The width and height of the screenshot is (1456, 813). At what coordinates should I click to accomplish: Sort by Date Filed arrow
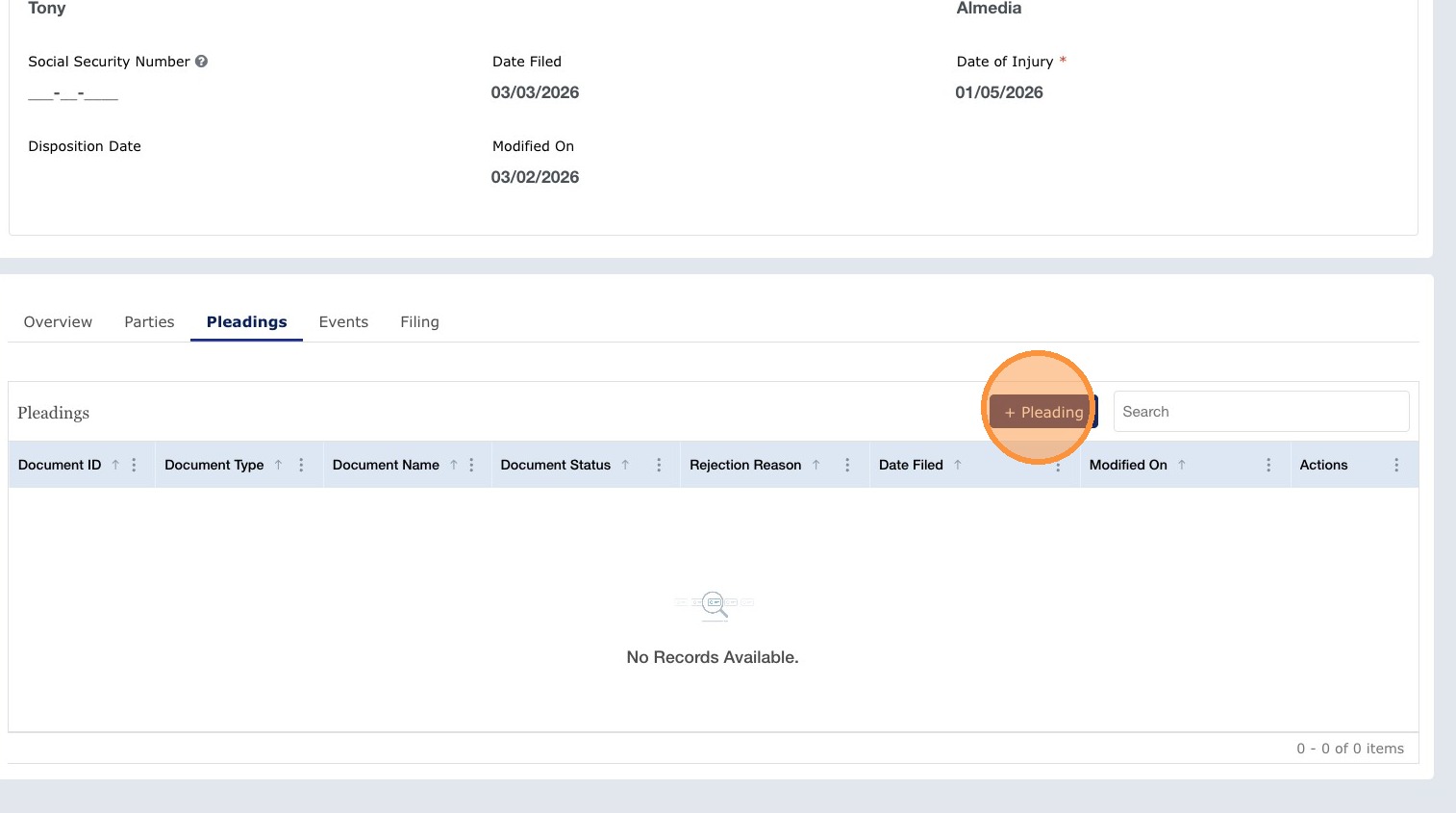pyautogui.click(x=958, y=465)
